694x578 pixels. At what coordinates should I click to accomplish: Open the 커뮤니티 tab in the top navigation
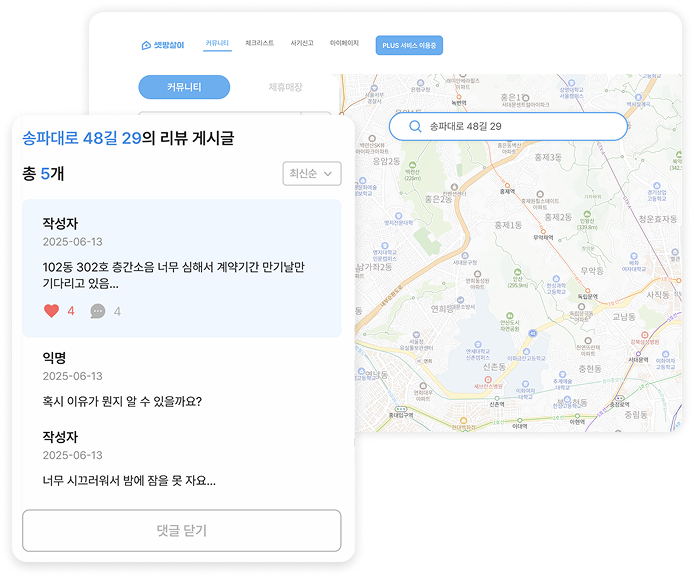(x=217, y=44)
